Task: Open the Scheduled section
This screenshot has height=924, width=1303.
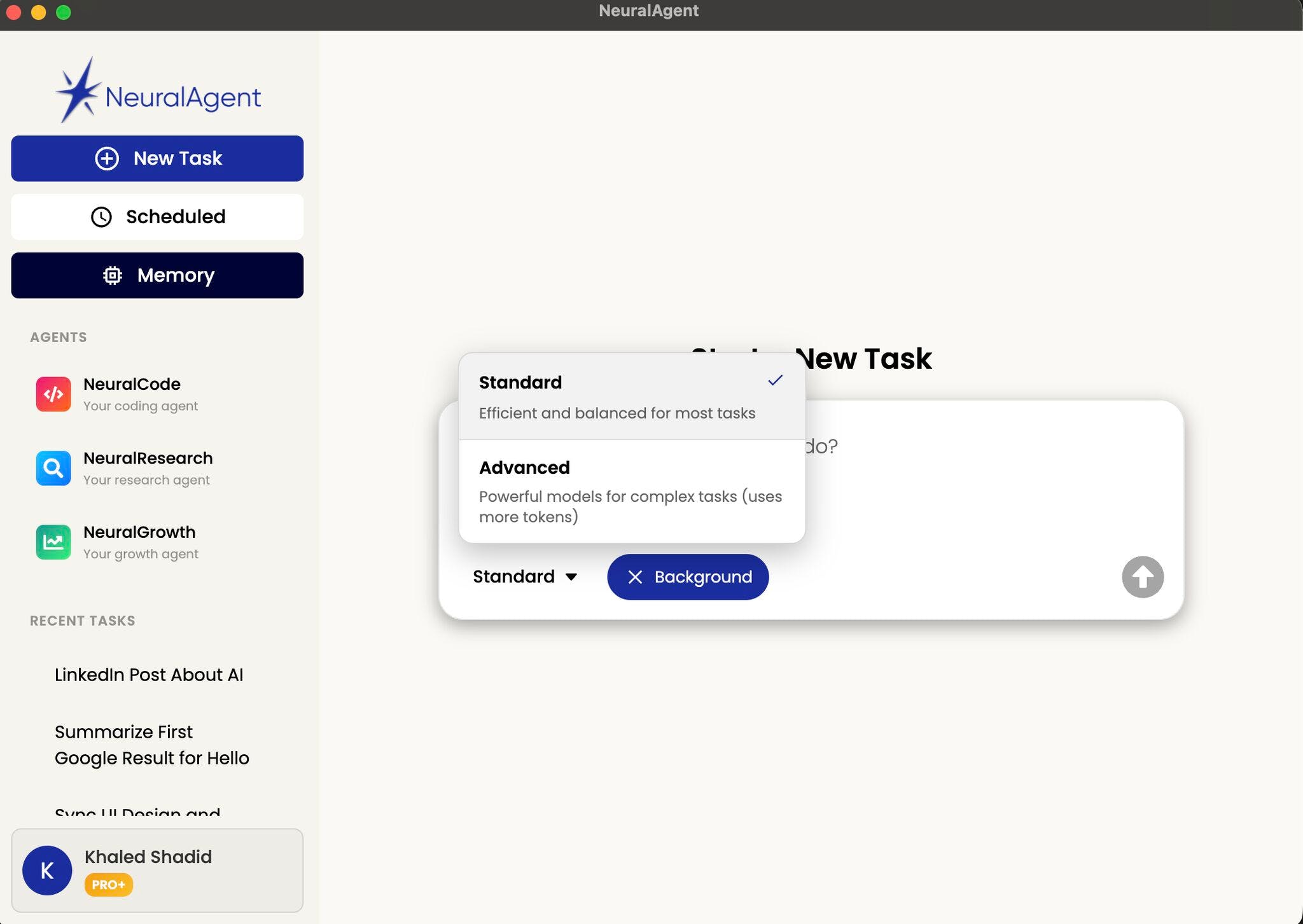Action: pyautogui.click(x=157, y=217)
